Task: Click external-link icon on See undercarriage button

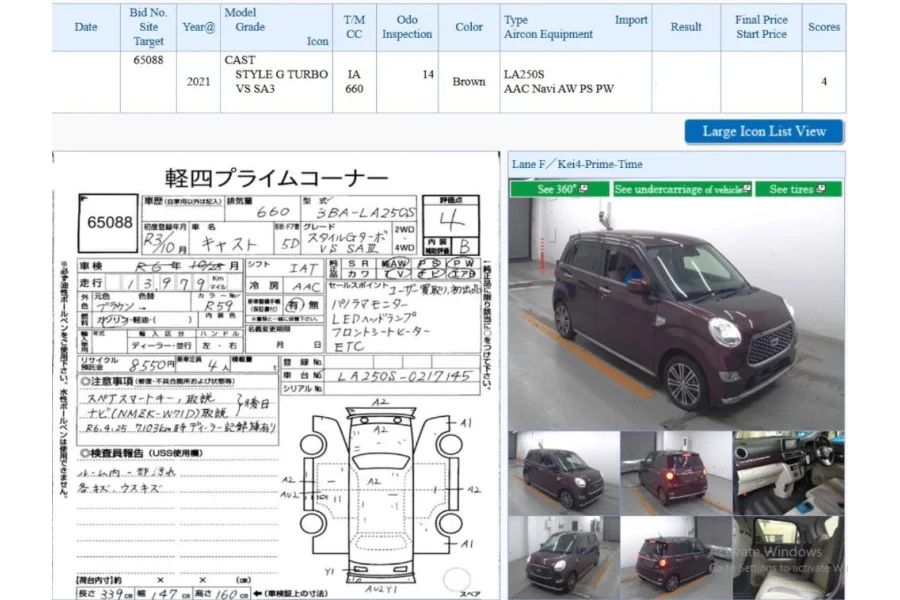Action: tap(745, 188)
